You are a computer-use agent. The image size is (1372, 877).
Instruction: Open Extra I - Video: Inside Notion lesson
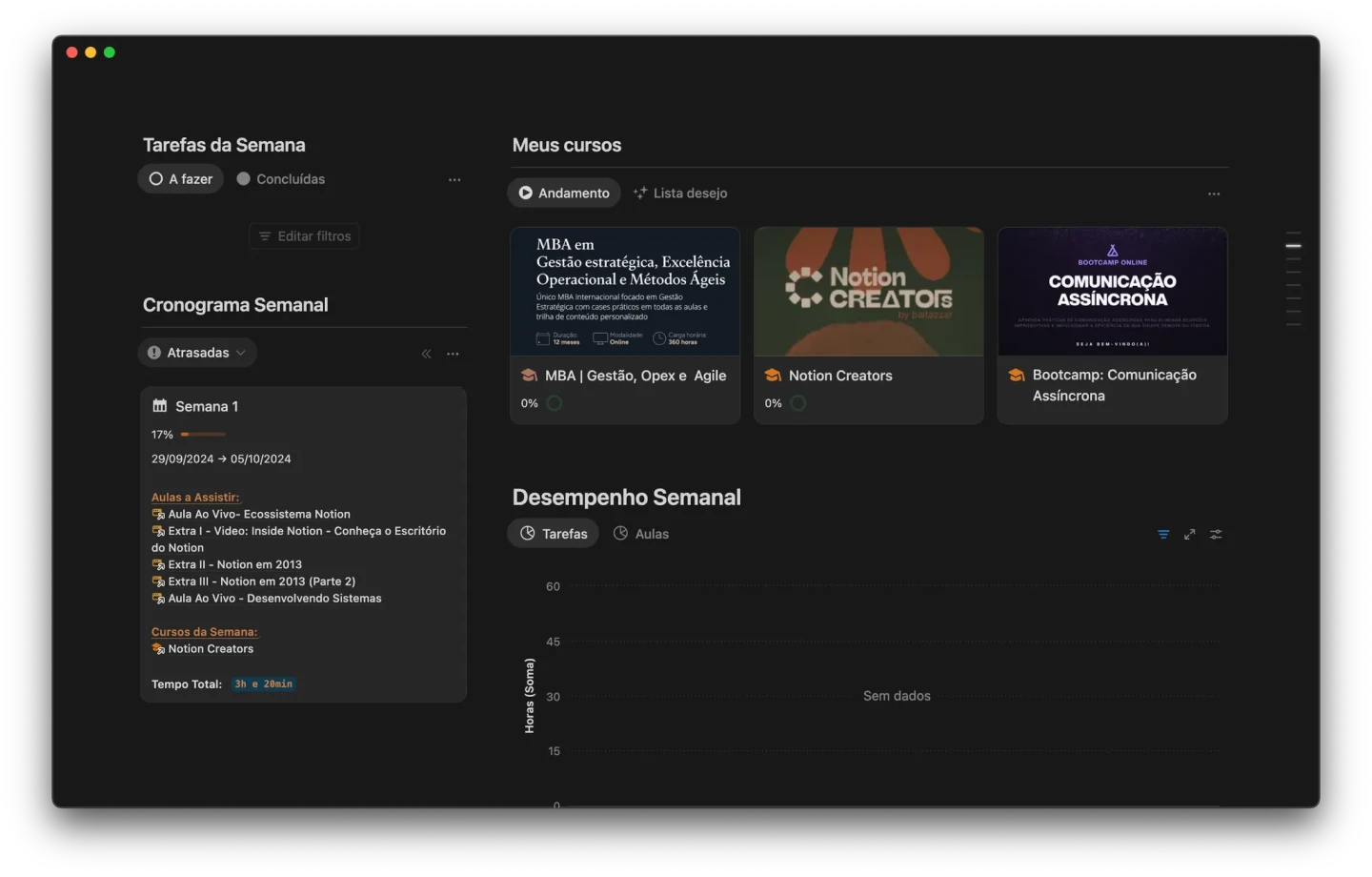298,540
